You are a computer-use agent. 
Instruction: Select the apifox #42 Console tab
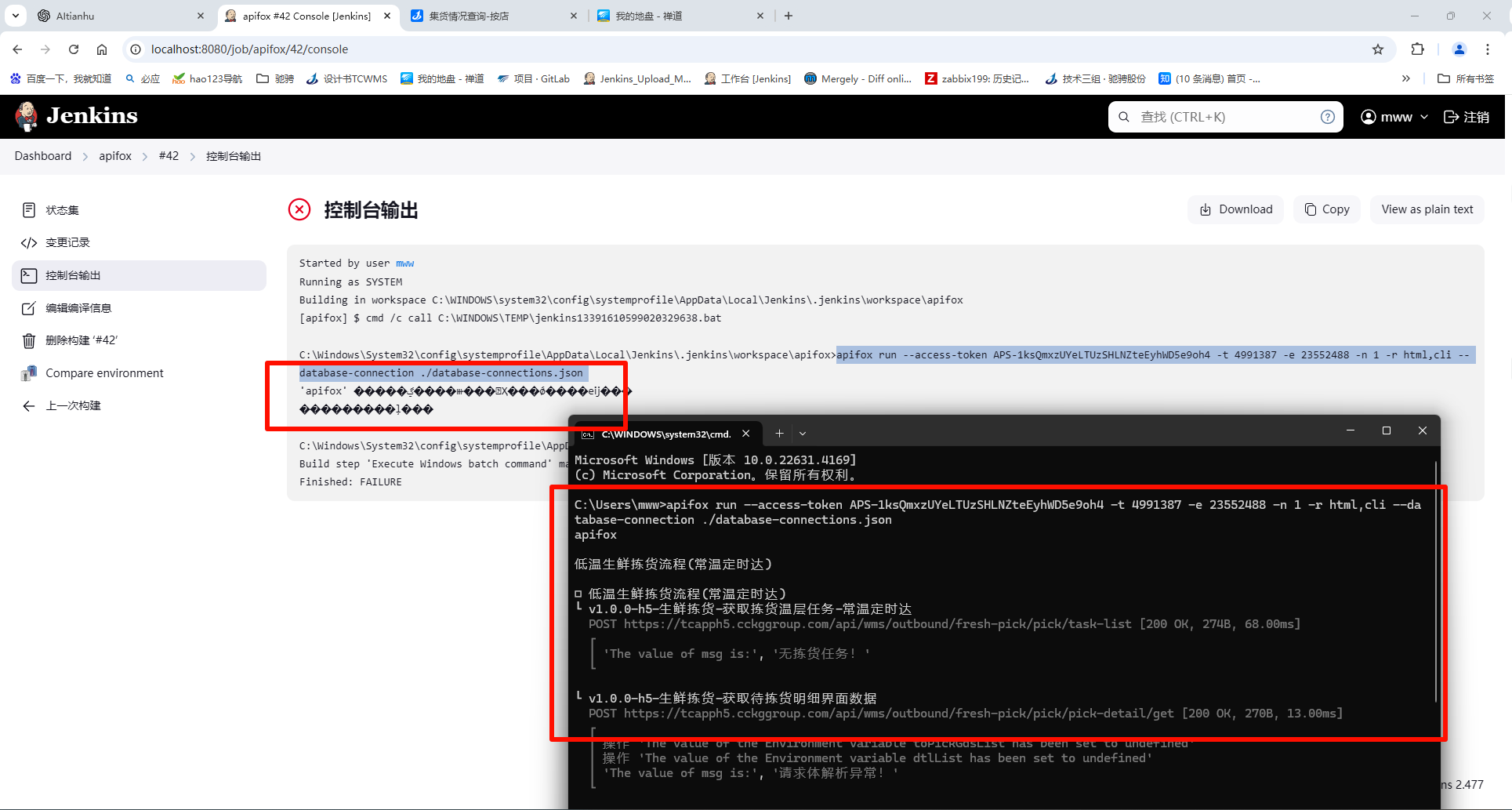click(307, 16)
